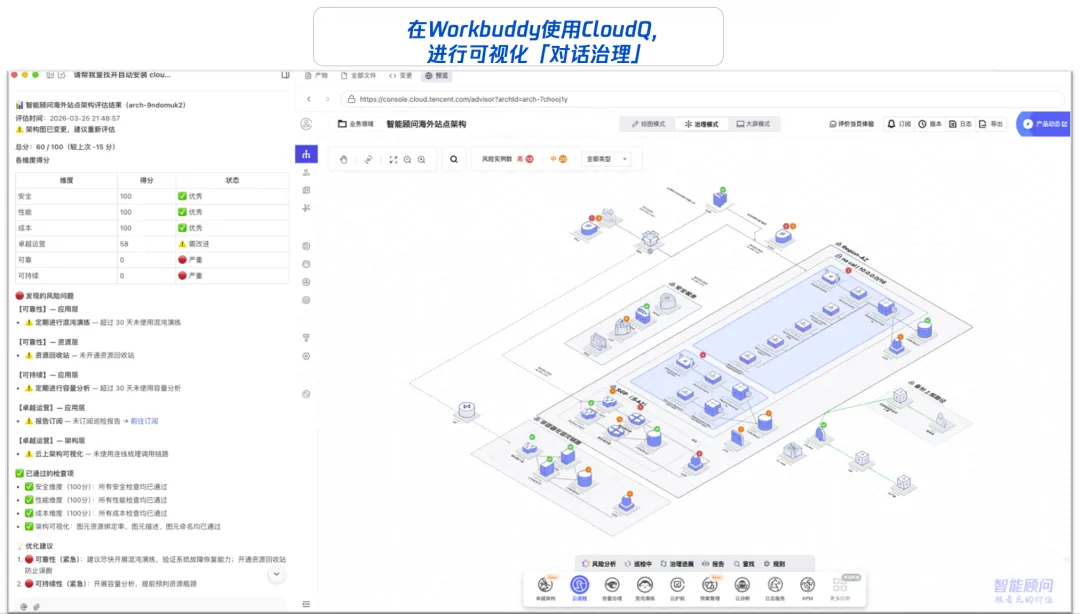Screen dimensions: 1080x614
Task: Filter high-risk instances (red 高 badge)
Action: [526, 159]
